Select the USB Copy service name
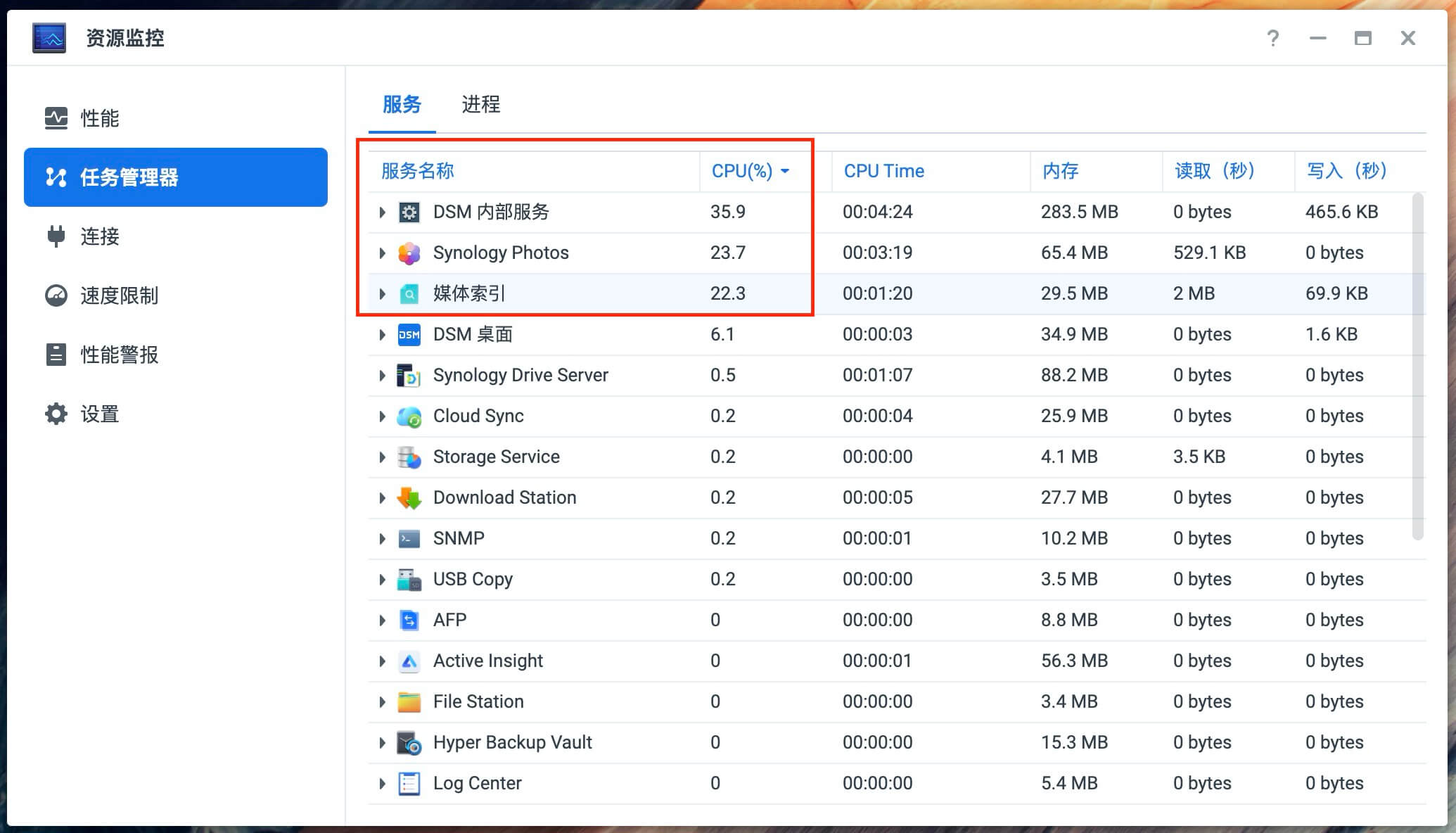 [473, 579]
